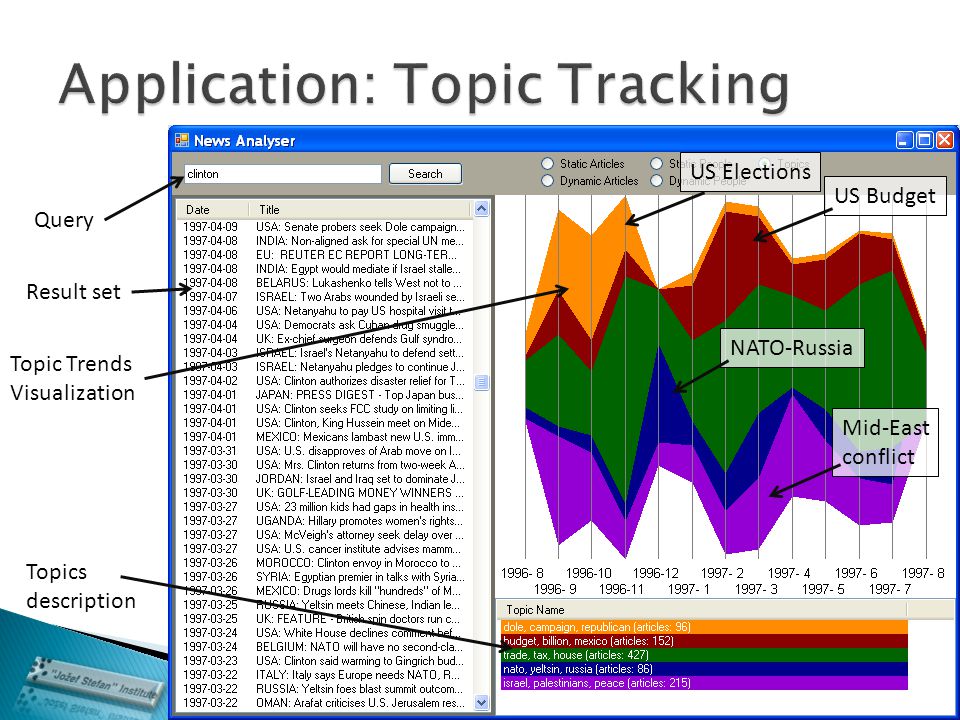Select the orange dole, campaign, republican topic
This screenshot has height=720, width=960.
pos(704,627)
